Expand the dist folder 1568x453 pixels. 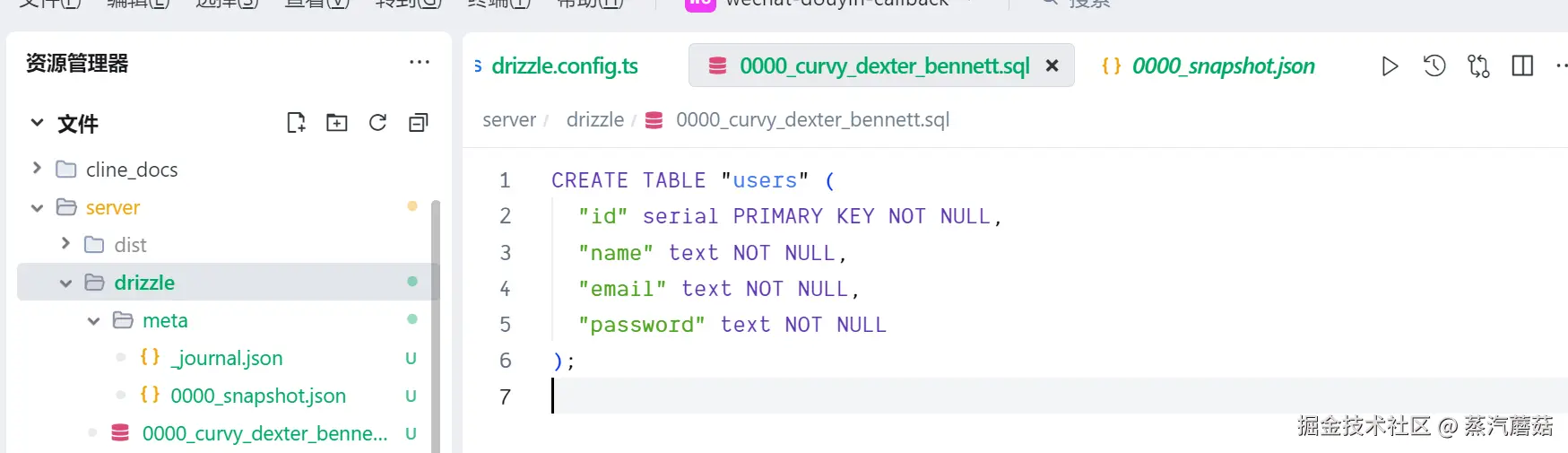65,244
